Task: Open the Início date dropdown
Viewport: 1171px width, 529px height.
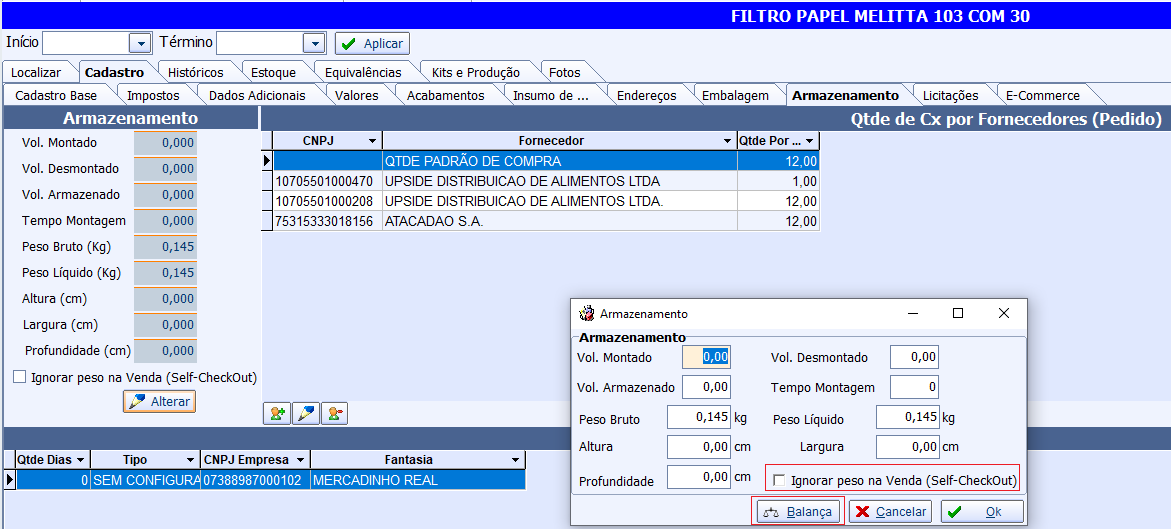Action: [139, 43]
